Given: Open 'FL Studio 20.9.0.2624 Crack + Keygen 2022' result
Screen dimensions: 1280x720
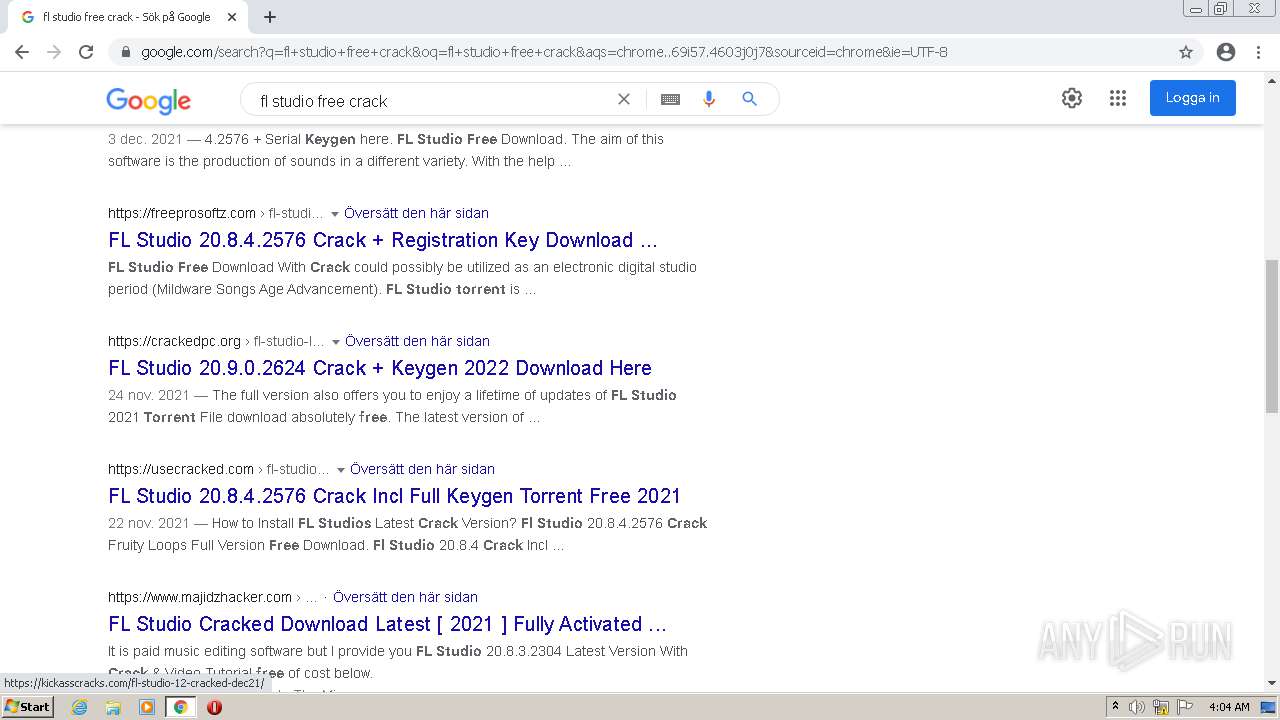Looking at the screenshot, I should tap(380, 368).
